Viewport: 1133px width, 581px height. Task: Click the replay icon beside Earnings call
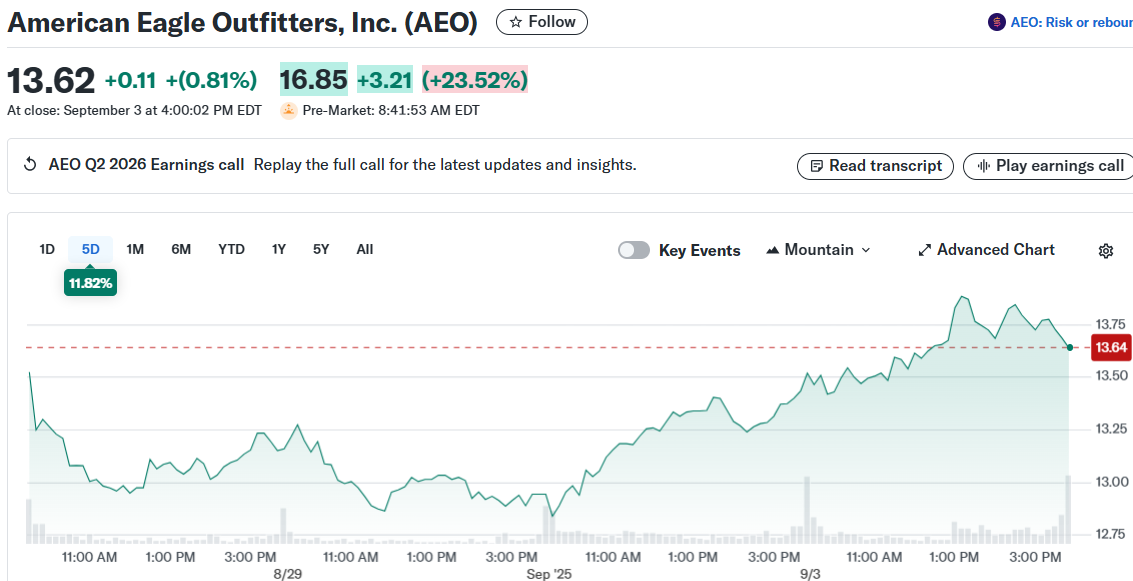(x=30, y=165)
